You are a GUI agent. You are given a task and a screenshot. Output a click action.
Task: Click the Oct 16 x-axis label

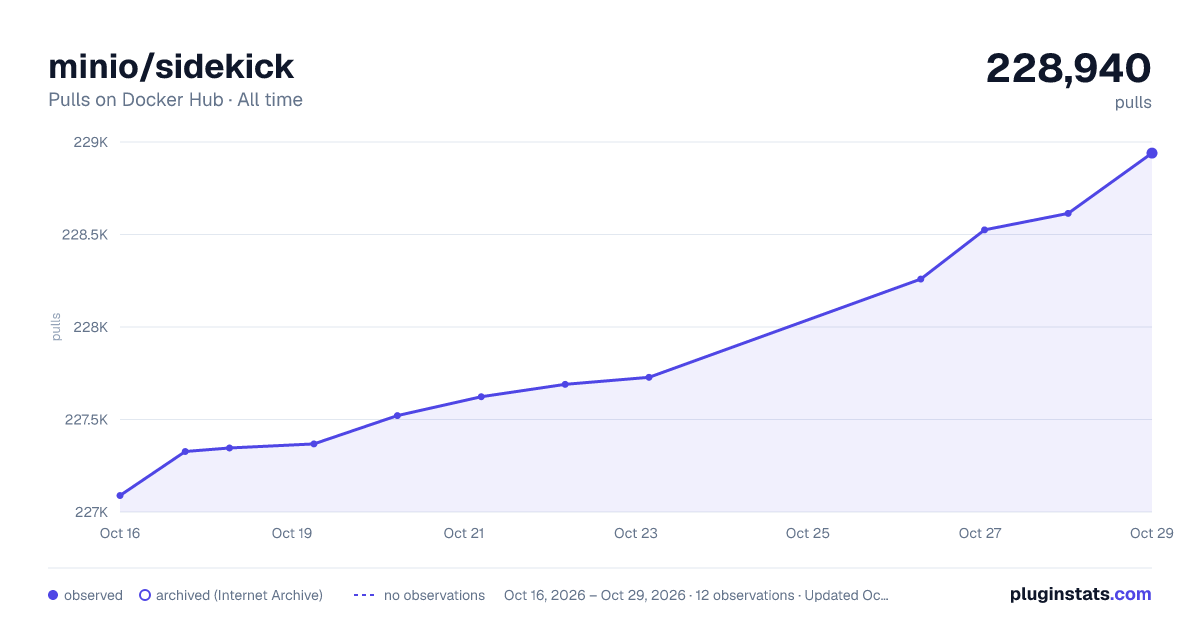[x=120, y=533]
